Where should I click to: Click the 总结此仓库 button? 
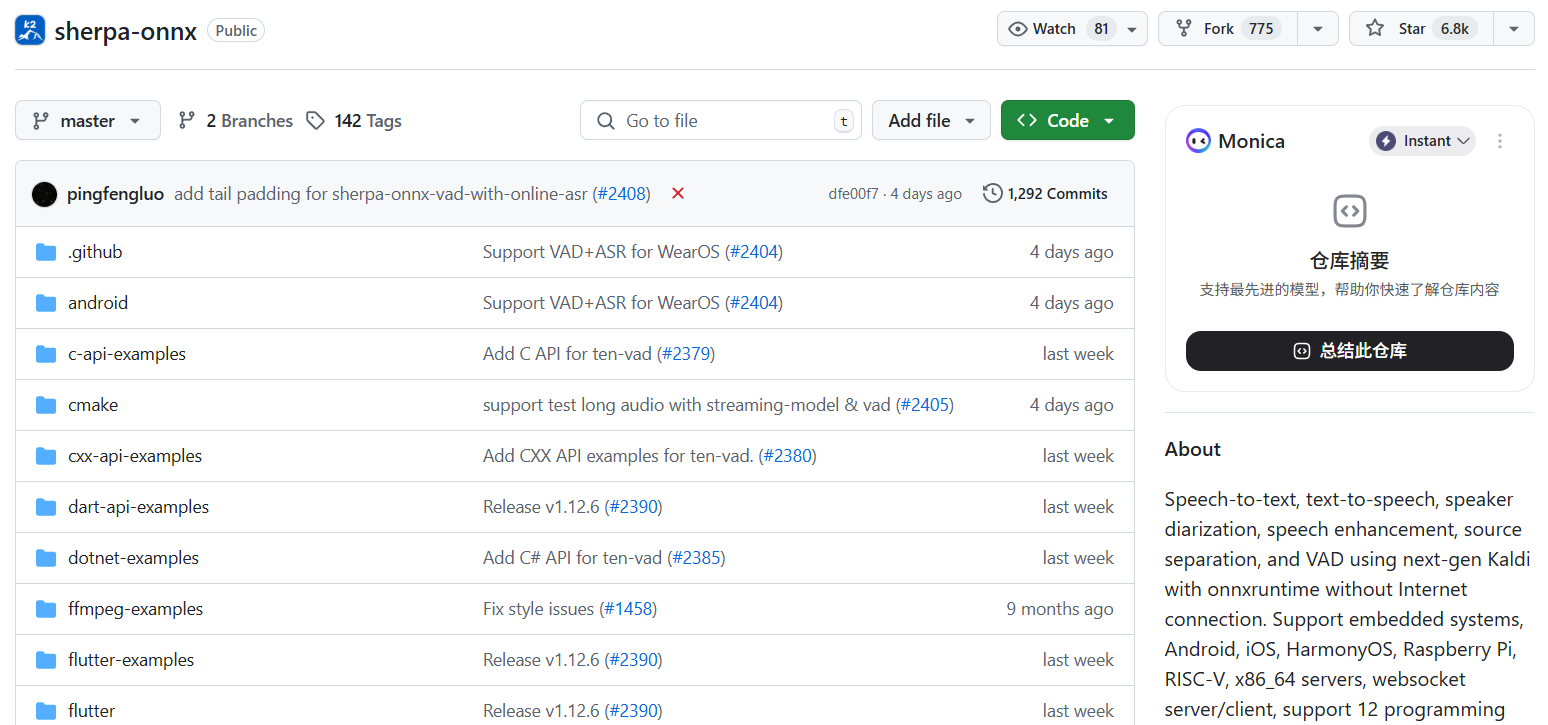click(1350, 351)
